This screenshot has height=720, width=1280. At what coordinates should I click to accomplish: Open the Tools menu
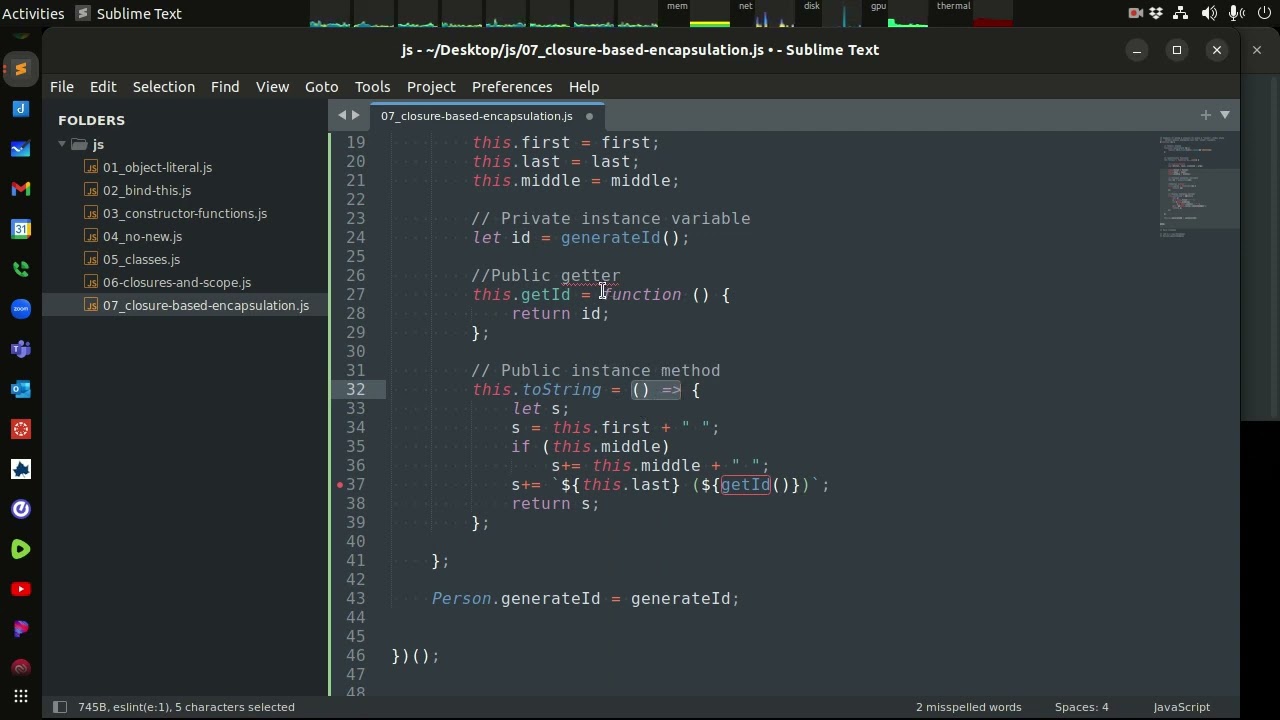point(372,87)
